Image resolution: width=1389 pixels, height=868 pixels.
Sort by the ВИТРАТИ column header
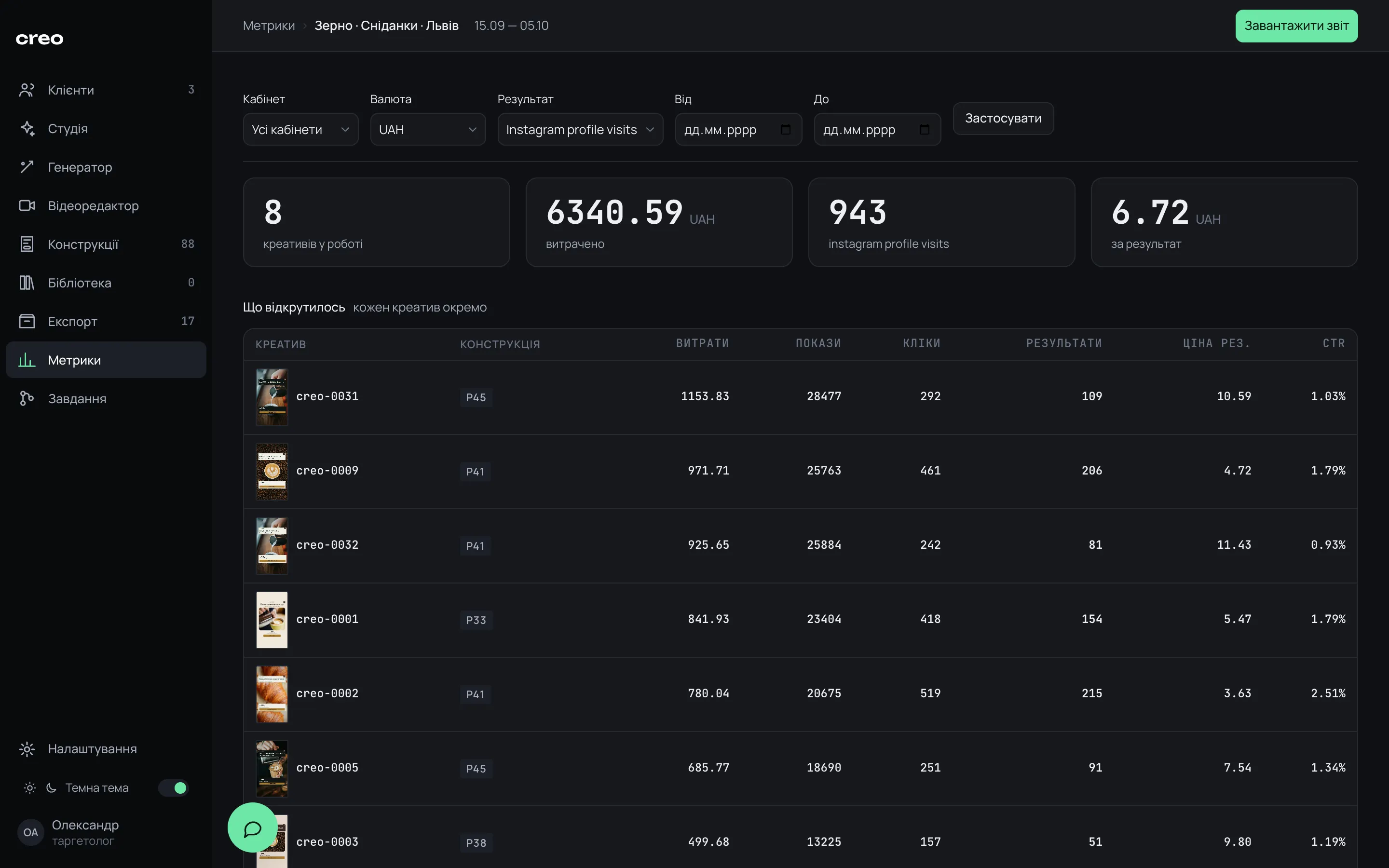702,343
